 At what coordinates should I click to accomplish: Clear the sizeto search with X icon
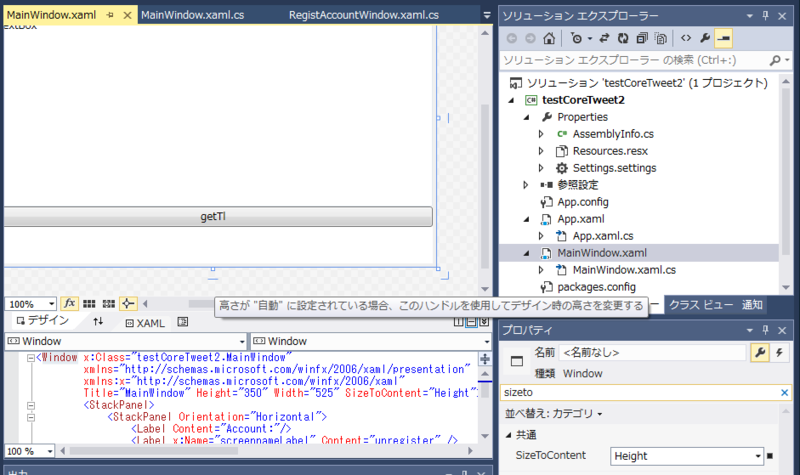click(x=784, y=392)
